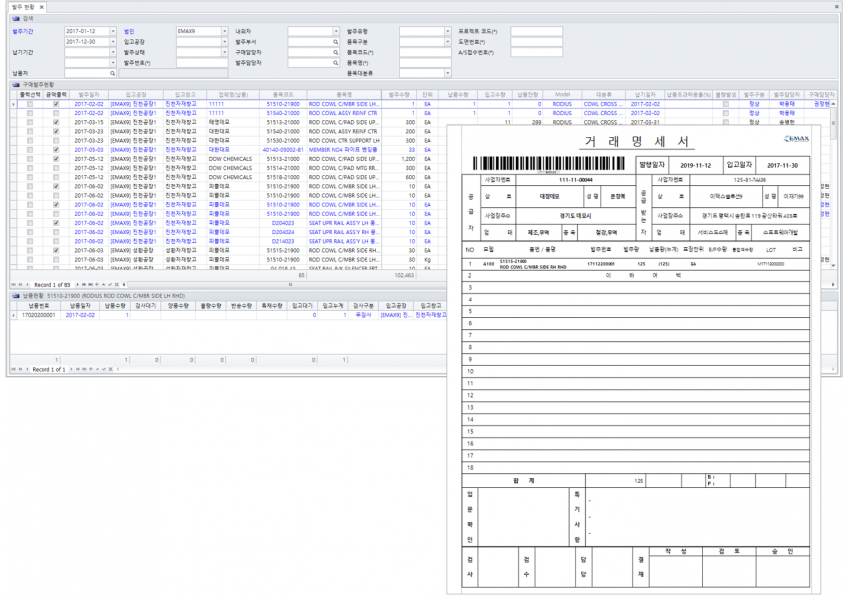The image size is (850, 600).
Task: Click magnifier icon in 구매담당자 field
Action: point(336,52)
